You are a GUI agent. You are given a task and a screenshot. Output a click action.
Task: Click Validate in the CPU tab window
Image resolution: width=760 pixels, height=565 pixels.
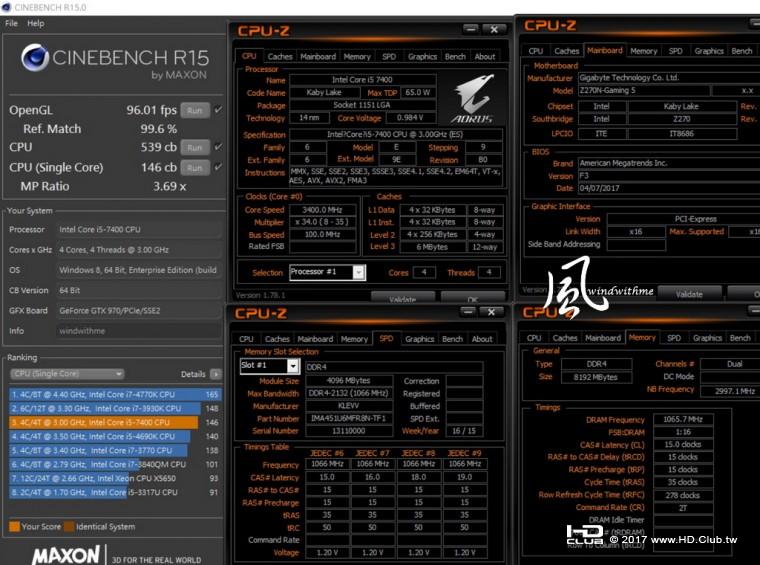(403, 298)
